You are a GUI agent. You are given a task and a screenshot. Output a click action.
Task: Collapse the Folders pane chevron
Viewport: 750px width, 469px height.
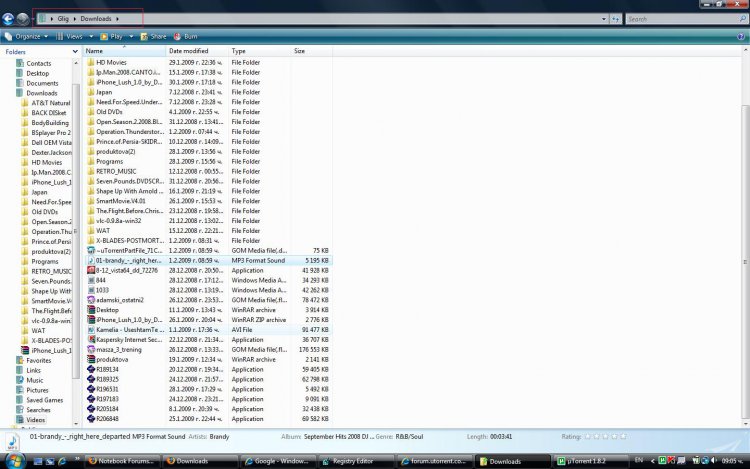75,52
